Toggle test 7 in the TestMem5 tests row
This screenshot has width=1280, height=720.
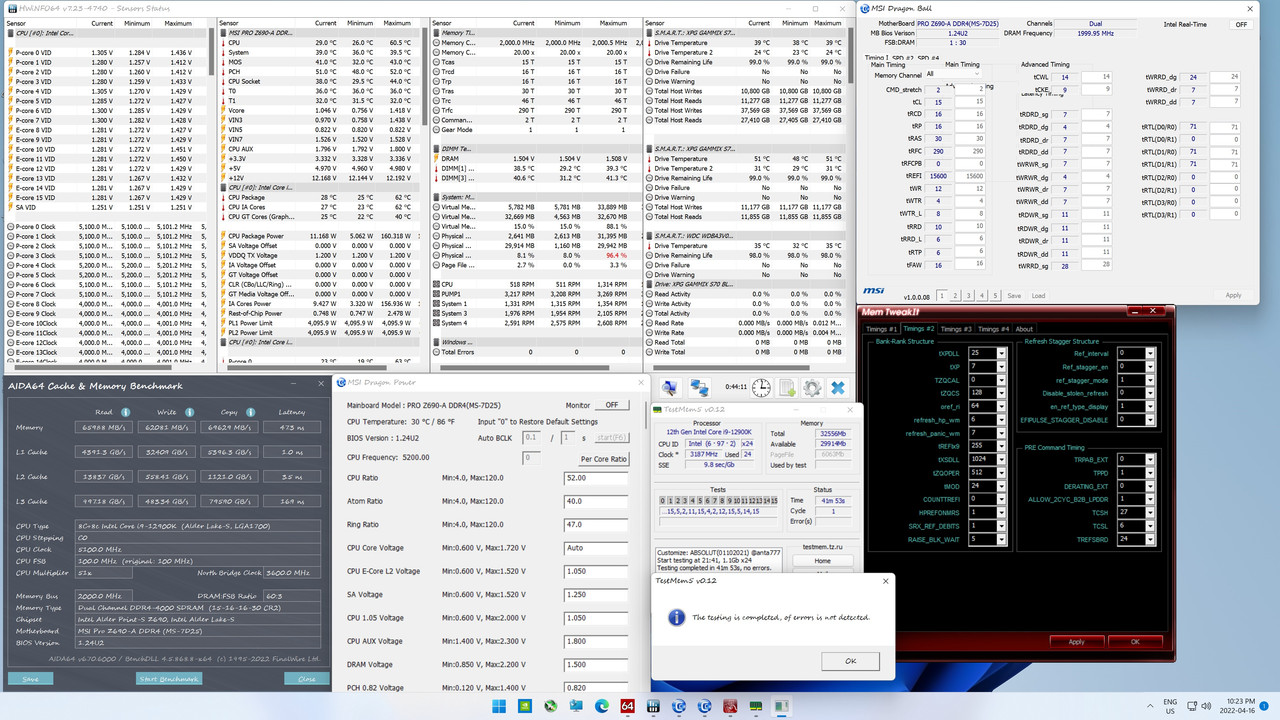tap(714, 500)
